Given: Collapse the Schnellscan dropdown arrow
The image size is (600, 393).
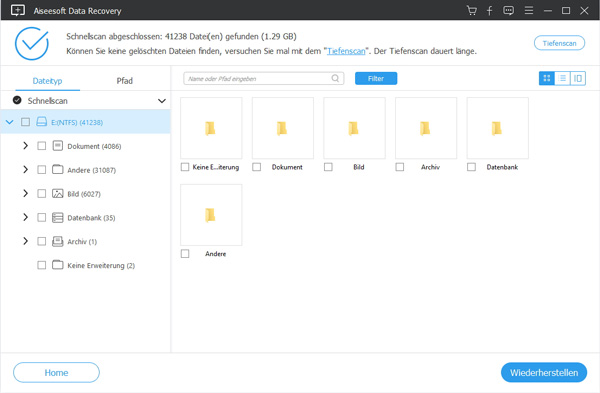Looking at the screenshot, I should pos(162,101).
